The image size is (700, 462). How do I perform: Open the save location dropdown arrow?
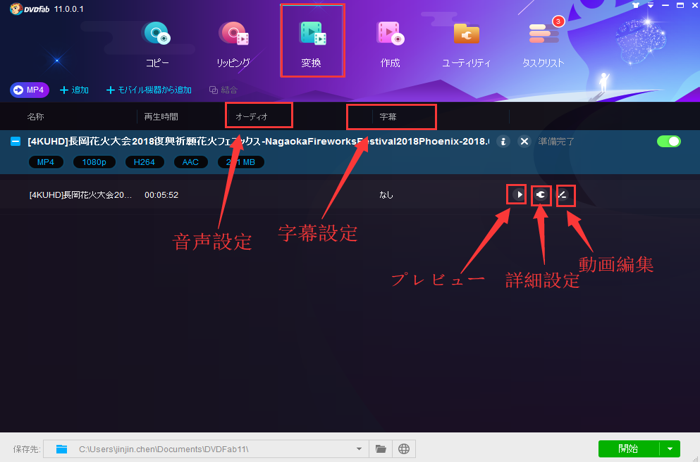(x=359, y=449)
